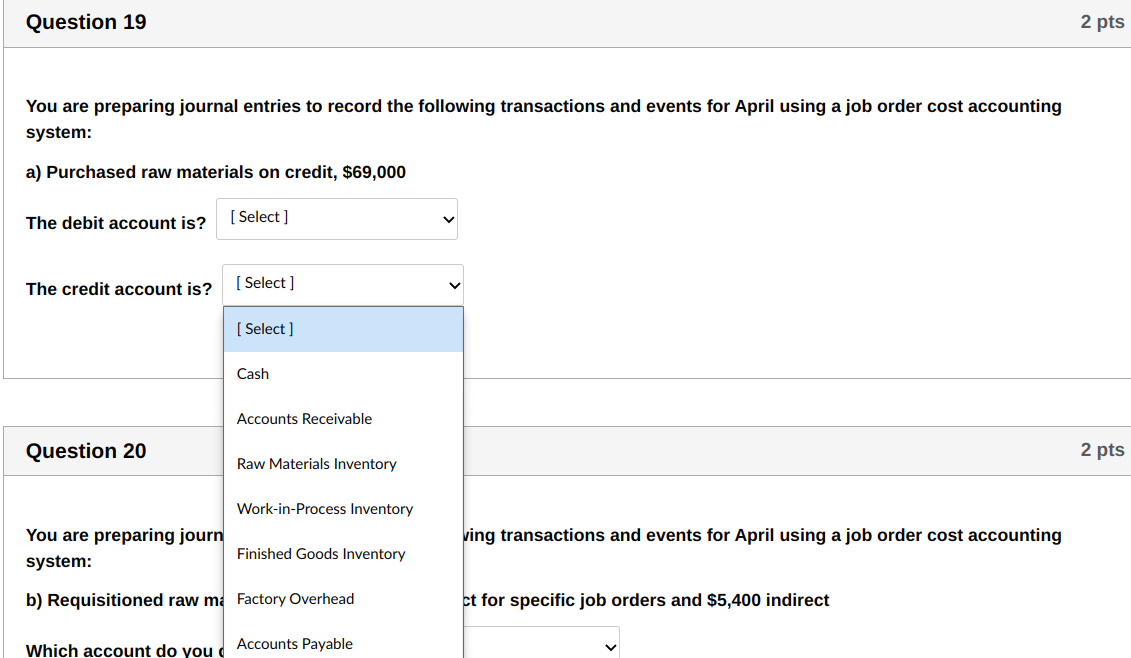Click the Question 20 header
Image resolution: width=1131 pixels, height=658 pixels.
coord(86,450)
